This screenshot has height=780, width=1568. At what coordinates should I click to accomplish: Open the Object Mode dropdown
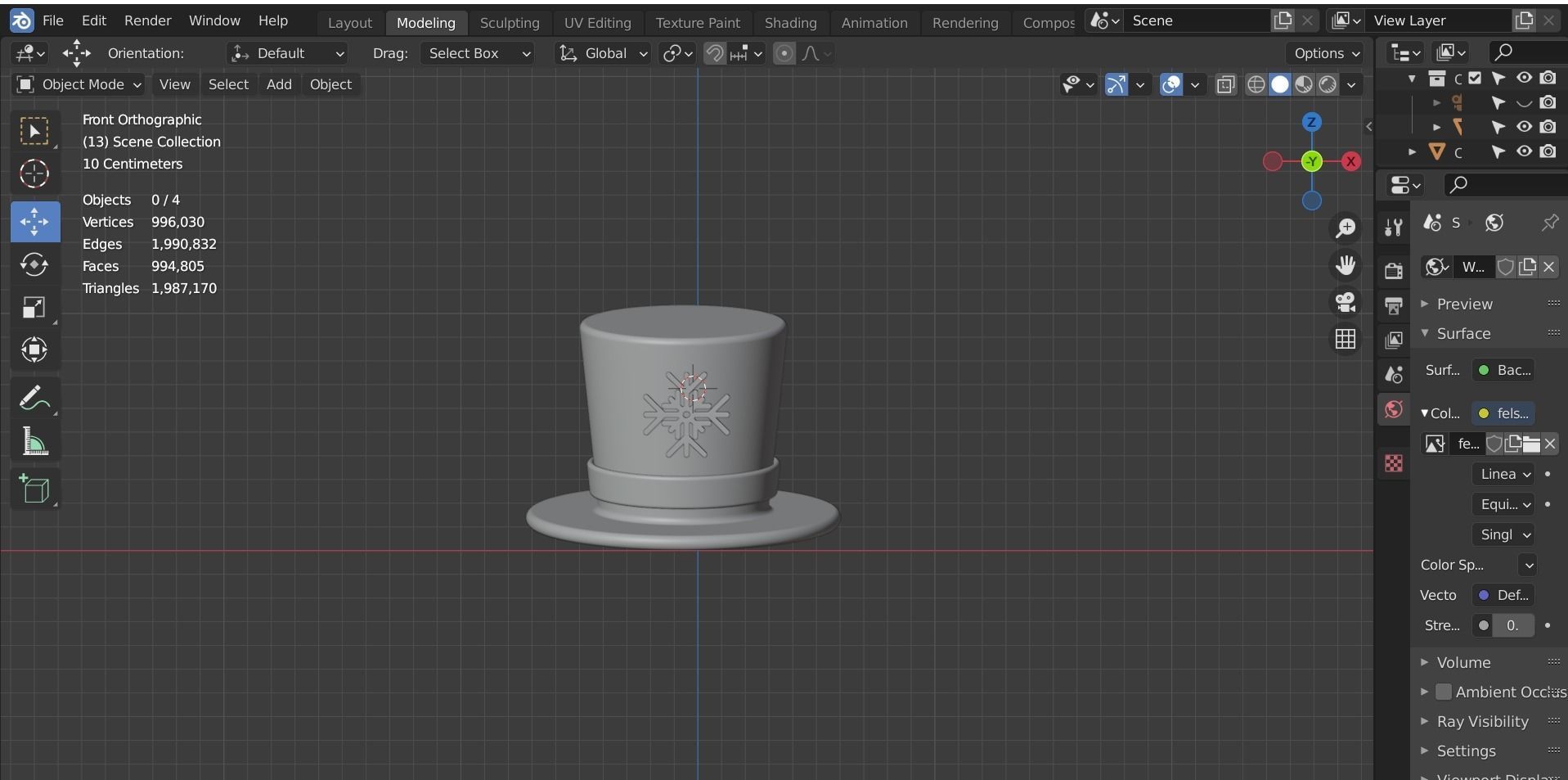79,84
